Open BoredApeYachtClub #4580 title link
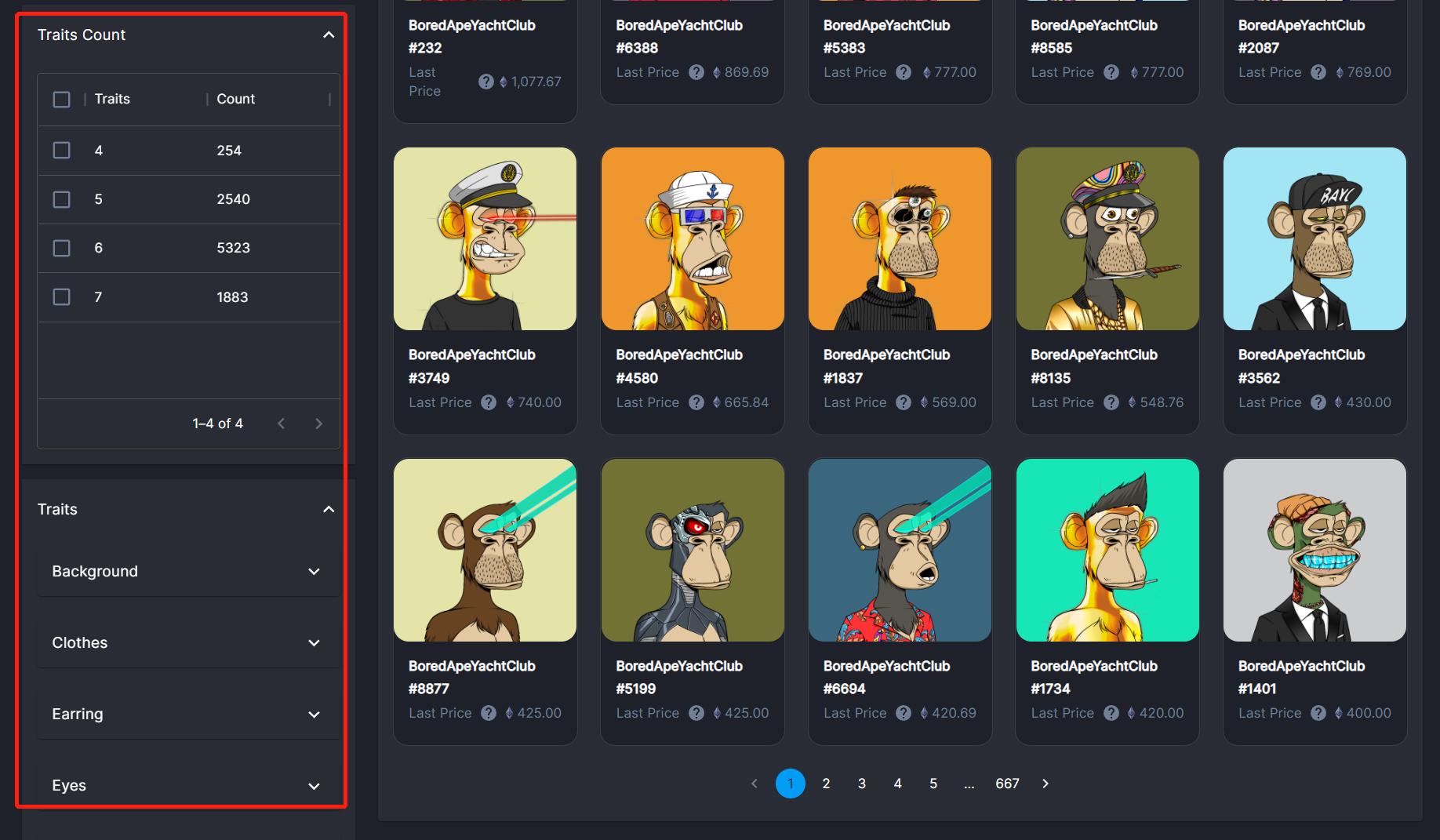 coord(678,365)
